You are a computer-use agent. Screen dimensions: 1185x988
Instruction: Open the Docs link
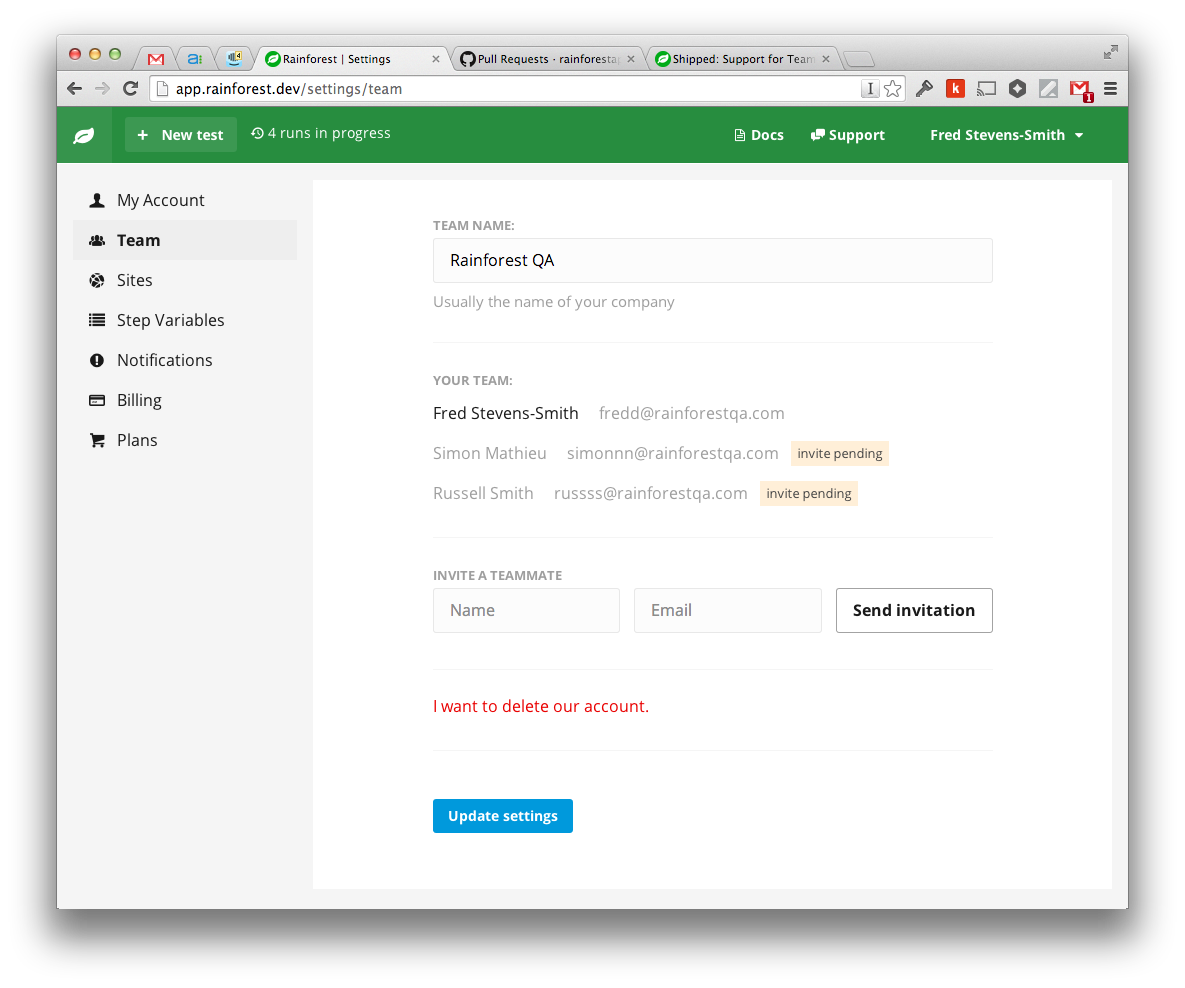coord(759,135)
